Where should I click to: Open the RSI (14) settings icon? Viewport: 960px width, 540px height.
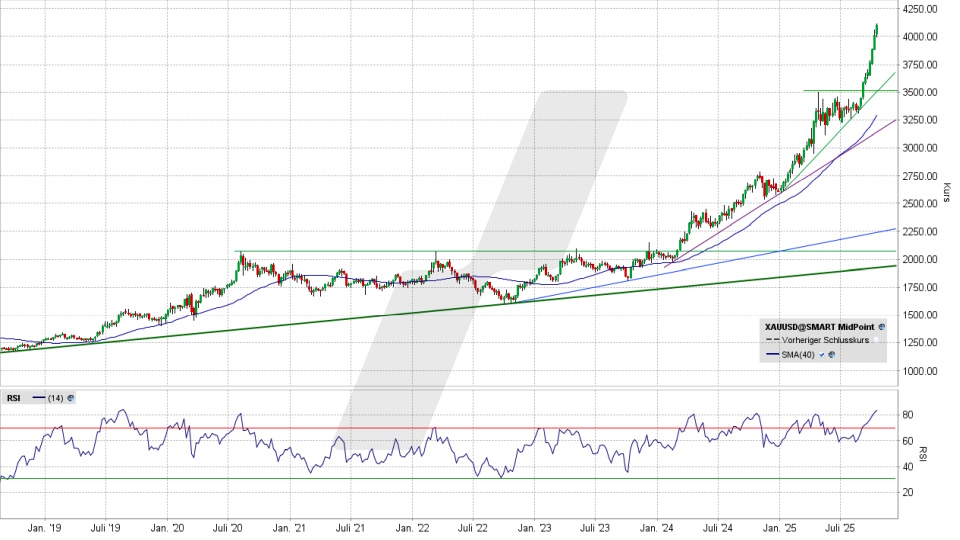click(x=71, y=397)
